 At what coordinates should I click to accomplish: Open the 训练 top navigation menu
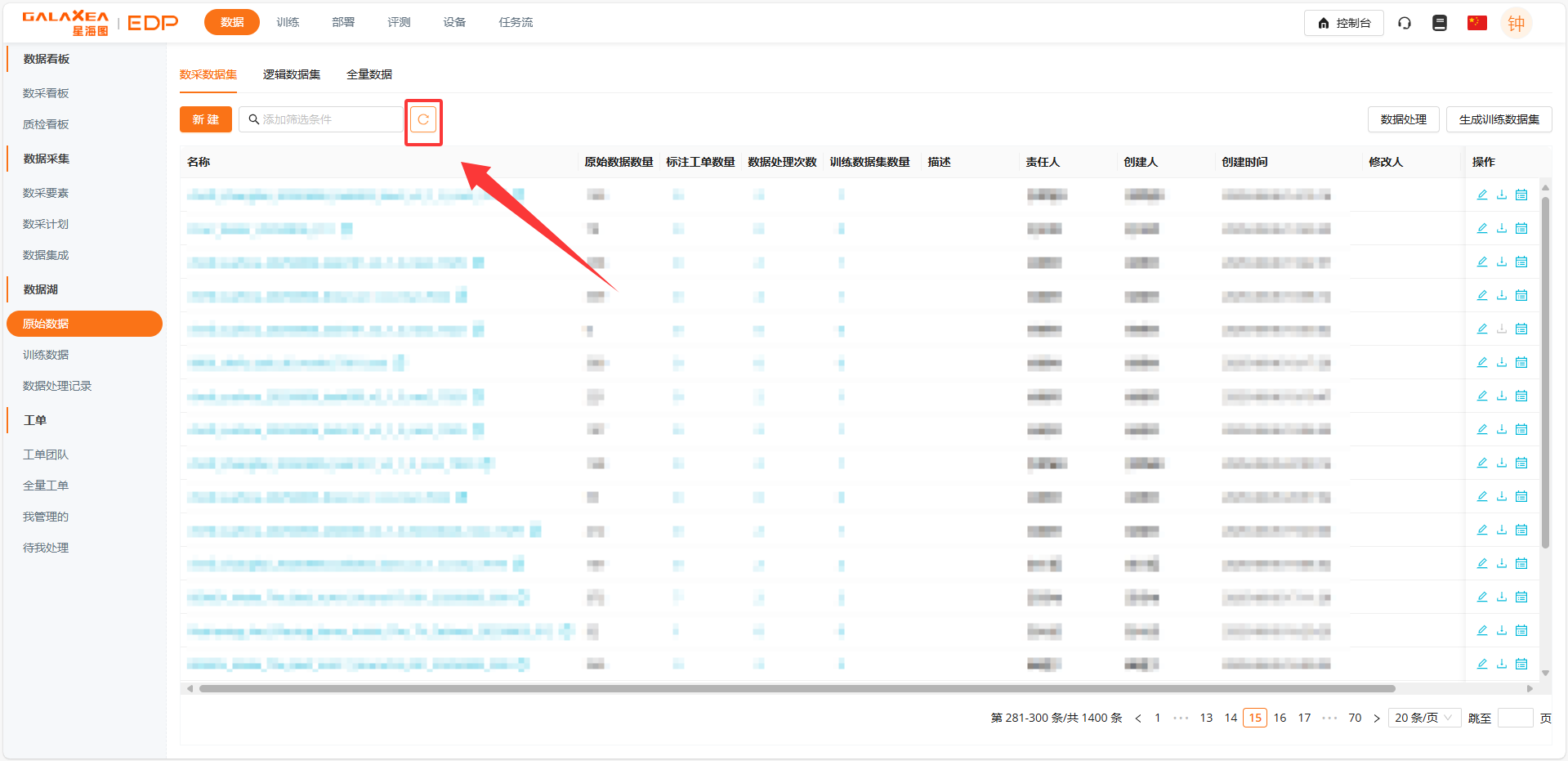[288, 22]
